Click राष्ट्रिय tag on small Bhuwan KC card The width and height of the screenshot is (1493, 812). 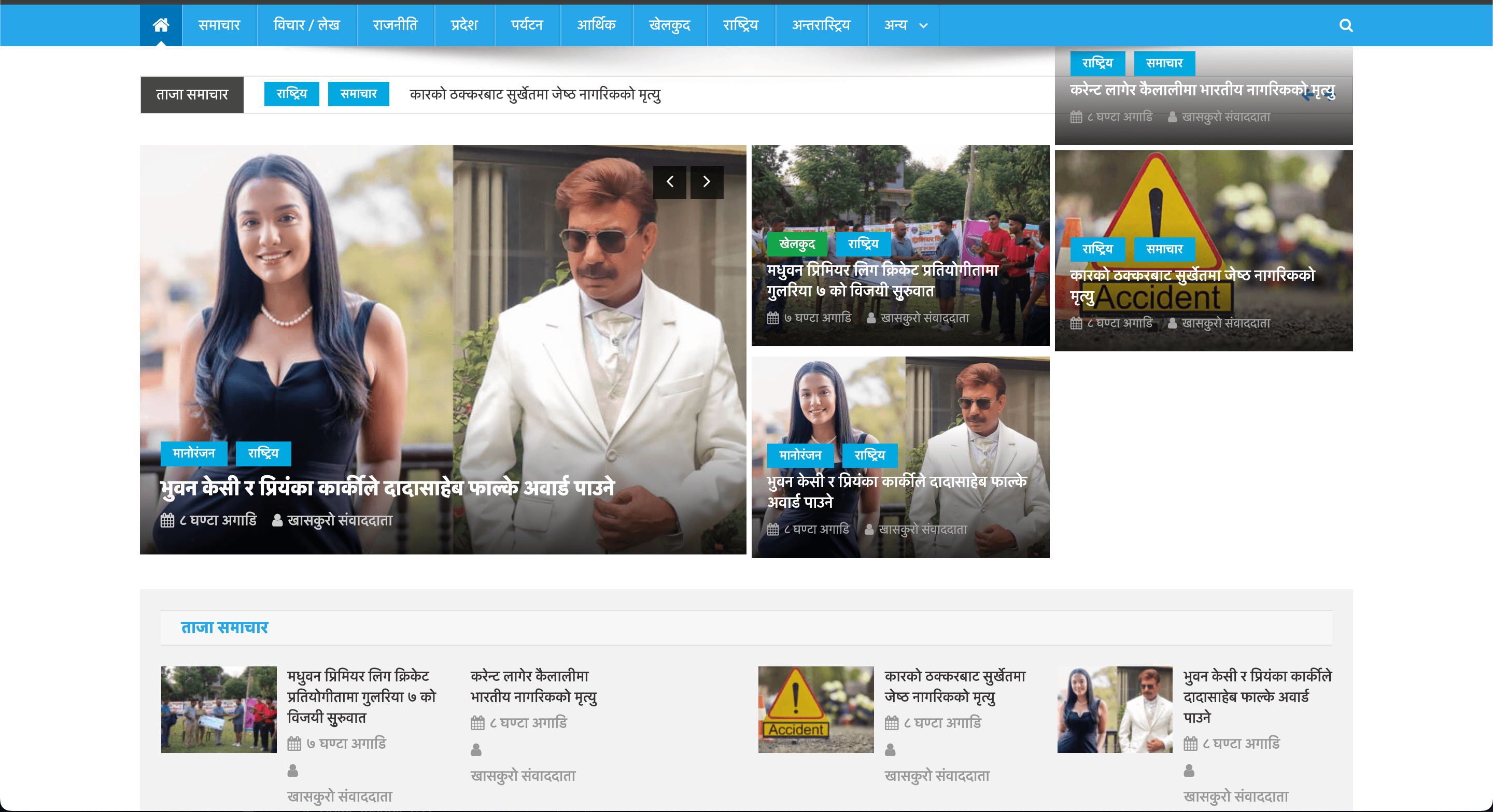(x=869, y=456)
